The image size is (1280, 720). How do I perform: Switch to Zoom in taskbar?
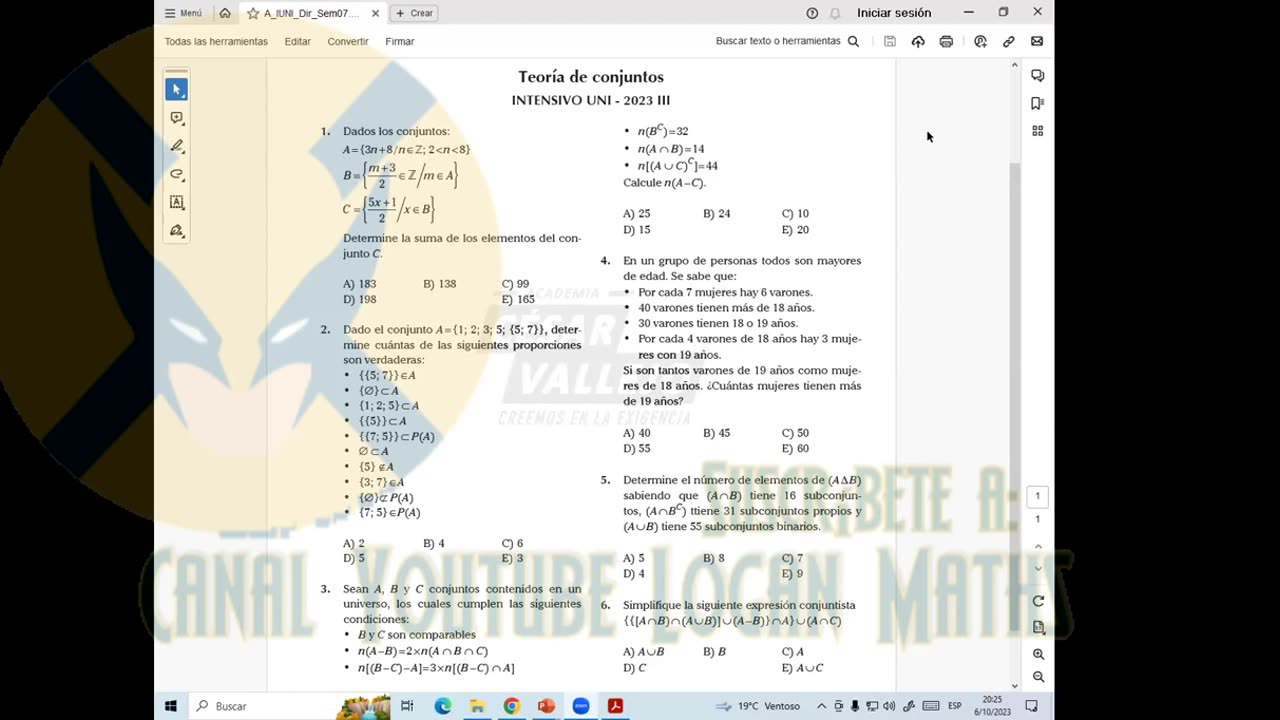coord(581,706)
